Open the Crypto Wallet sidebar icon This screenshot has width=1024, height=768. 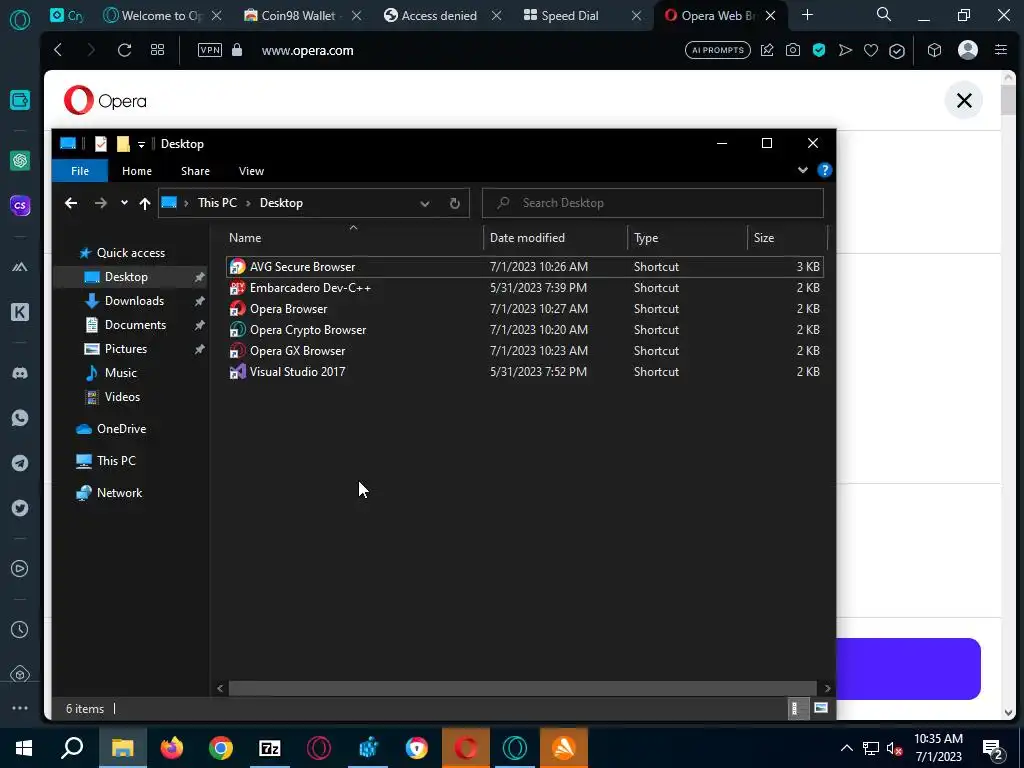[x=20, y=100]
